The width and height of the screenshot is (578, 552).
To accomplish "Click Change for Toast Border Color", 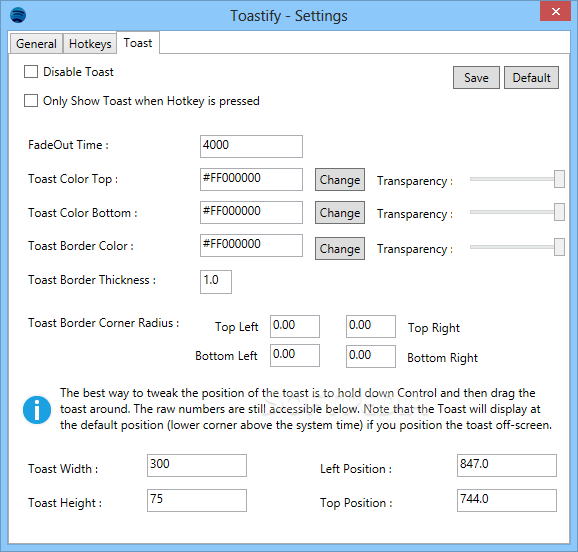I will [340, 249].
